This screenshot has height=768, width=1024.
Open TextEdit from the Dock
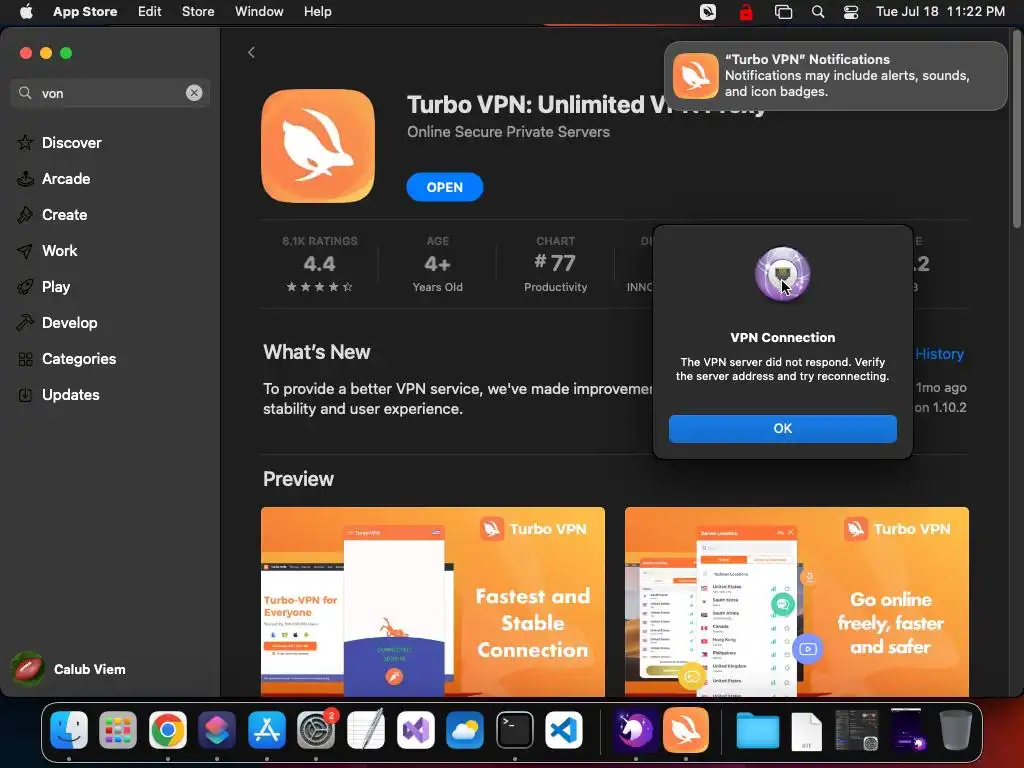pyautogui.click(x=366, y=730)
